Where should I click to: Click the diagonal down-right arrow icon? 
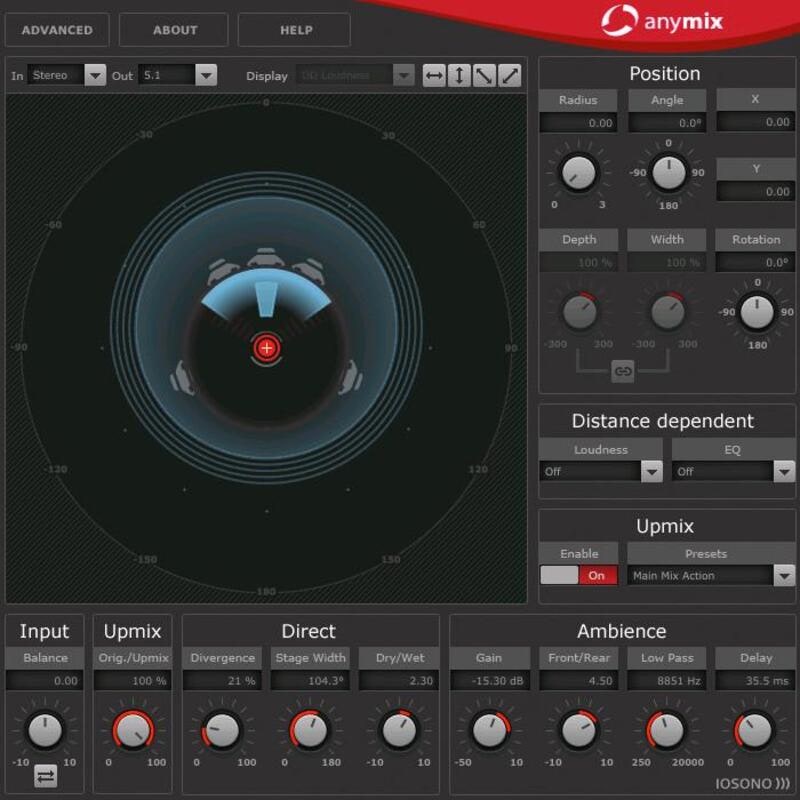484,75
